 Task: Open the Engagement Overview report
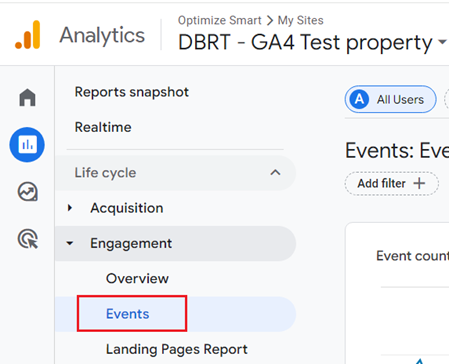[137, 279]
